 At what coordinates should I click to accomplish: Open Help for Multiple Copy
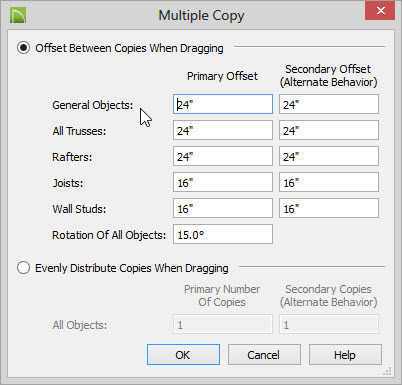coord(345,355)
